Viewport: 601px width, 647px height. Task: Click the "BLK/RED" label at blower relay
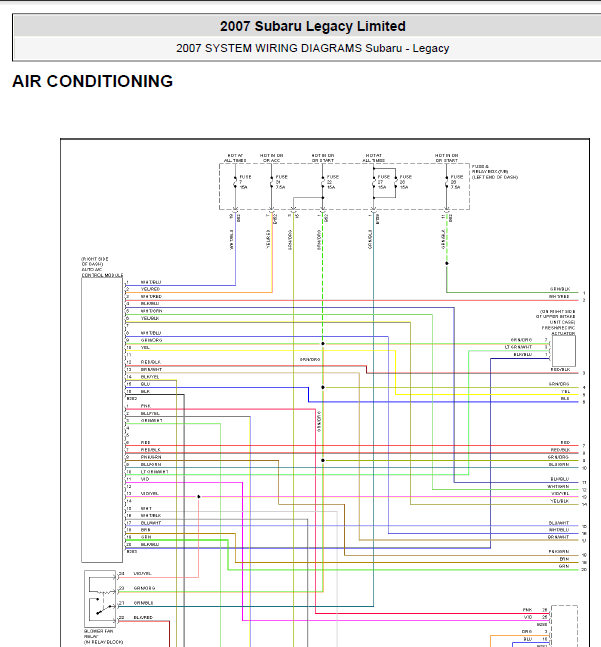[143, 618]
